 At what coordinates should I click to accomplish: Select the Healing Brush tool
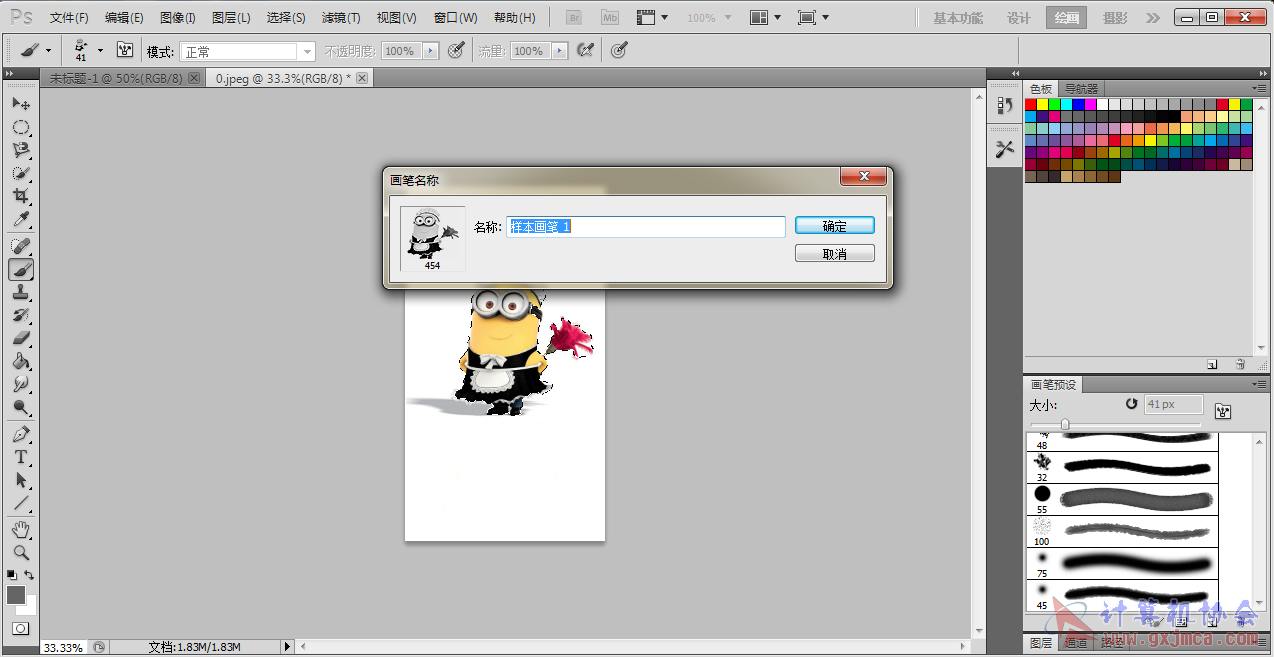20,246
